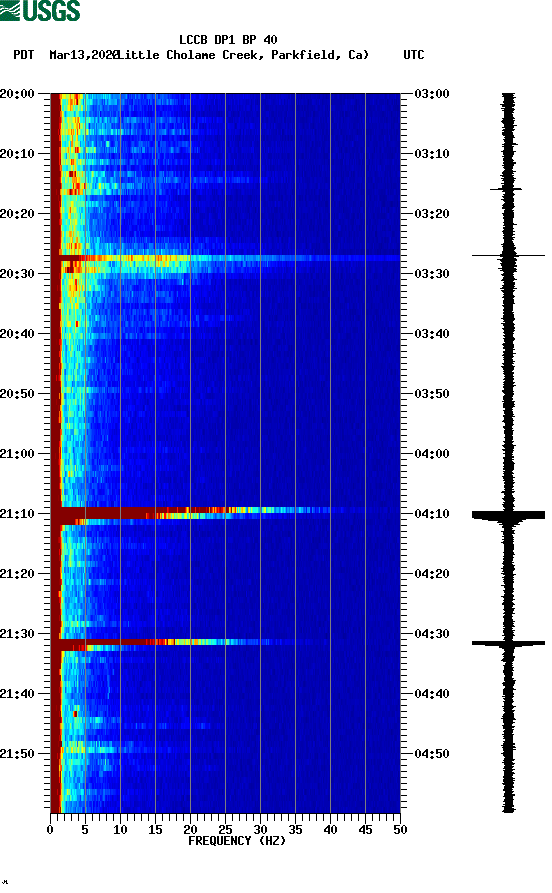Click the 04:30 spike on seismogram trace
Image resolution: width=552 pixels, height=893 pixels.
(x=508, y=643)
